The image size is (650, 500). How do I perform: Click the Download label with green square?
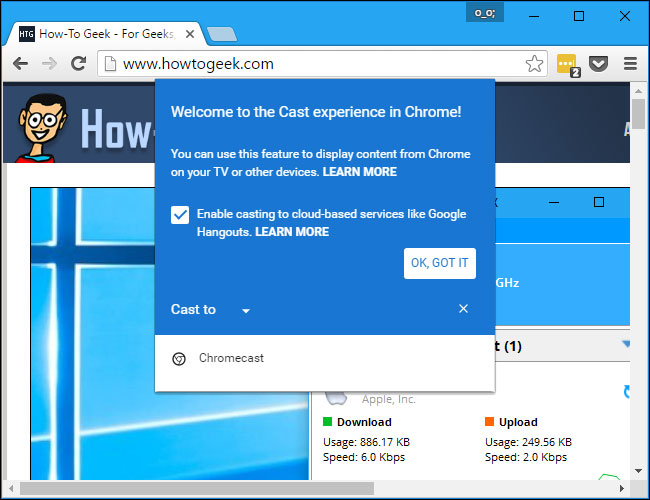click(x=357, y=422)
